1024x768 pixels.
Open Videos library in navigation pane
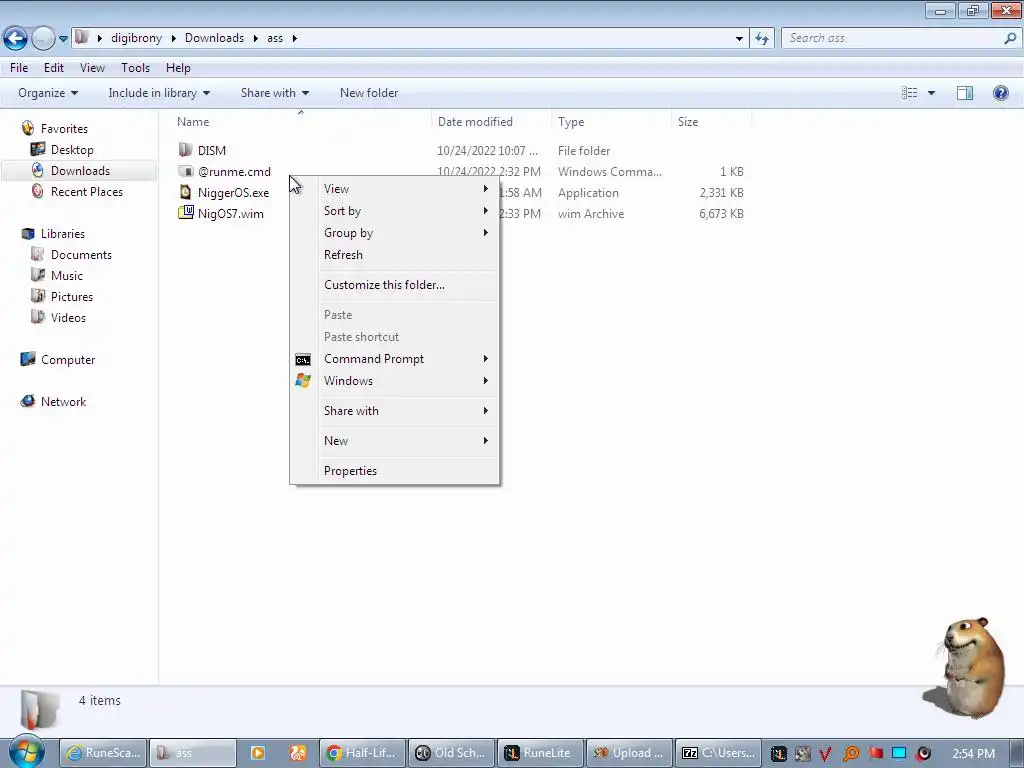(x=68, y=317)
